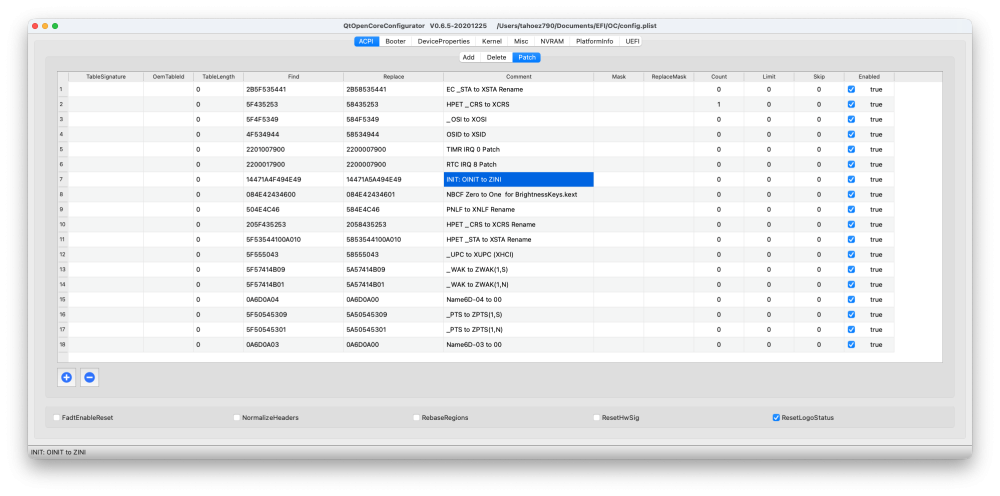Screen dimensions: 1000x496
Task: Select comment NBCF Zero to One for BrightnessKeys.kext
Action: point(518,194)
